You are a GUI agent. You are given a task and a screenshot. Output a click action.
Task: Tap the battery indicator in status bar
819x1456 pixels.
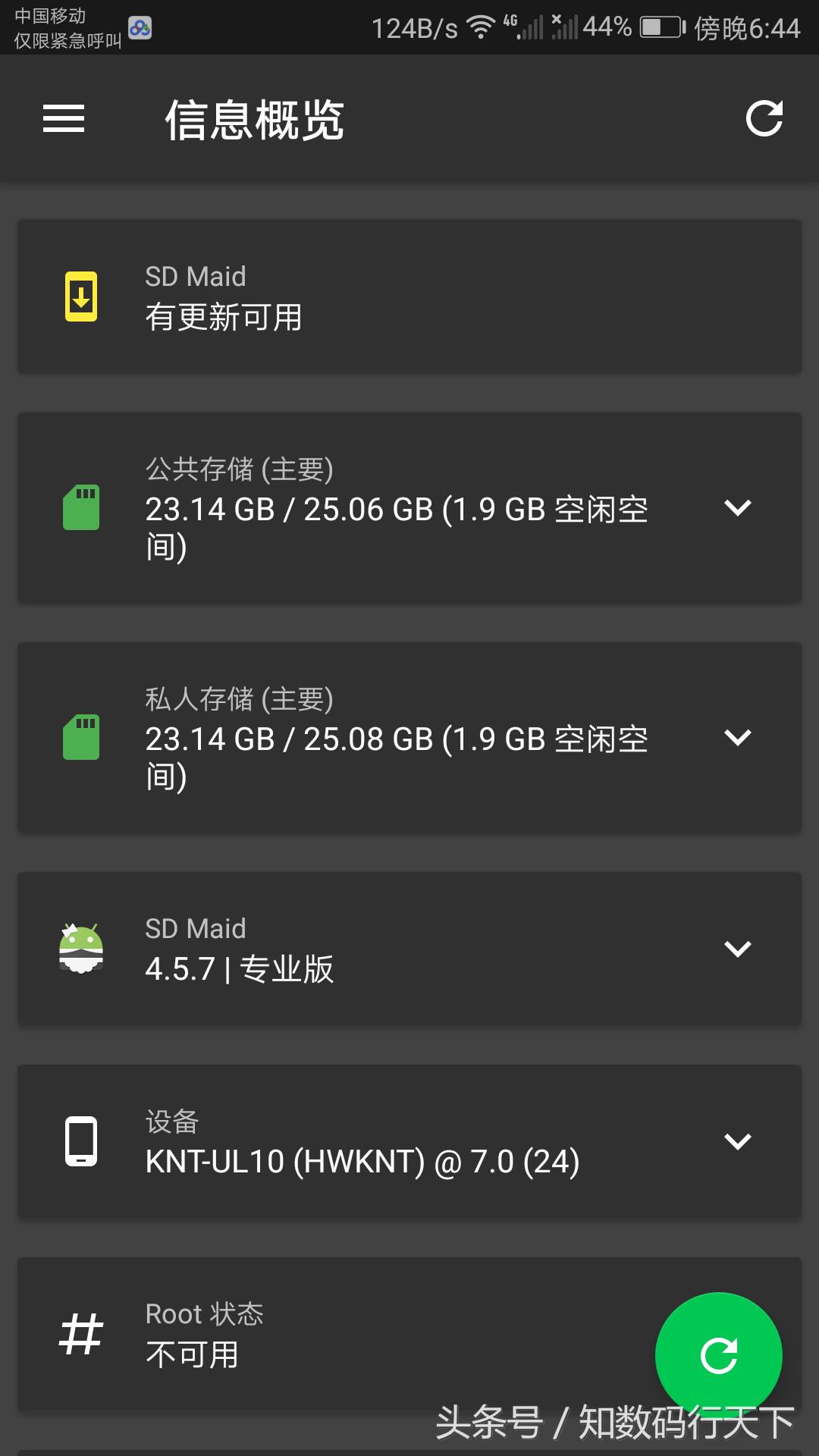pyautogui.click(x=661, y=28)
